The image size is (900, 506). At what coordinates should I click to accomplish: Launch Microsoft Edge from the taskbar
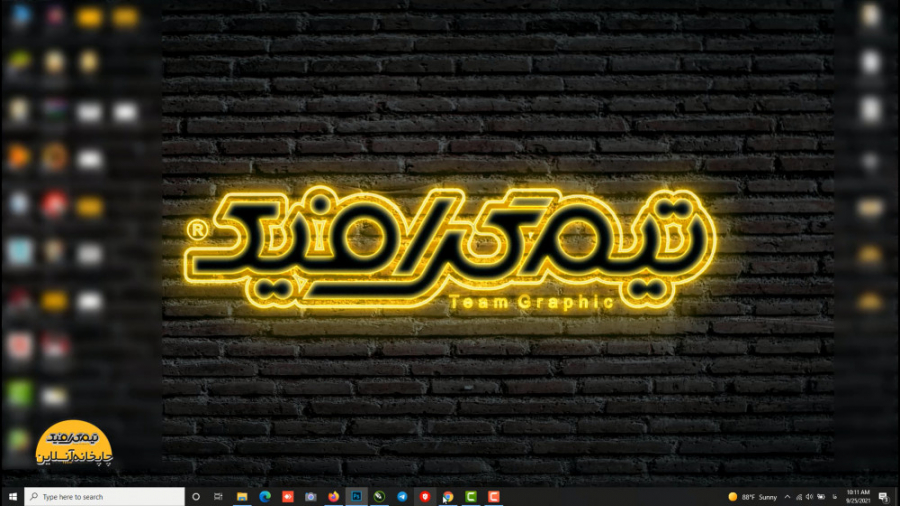click(265, 497)
